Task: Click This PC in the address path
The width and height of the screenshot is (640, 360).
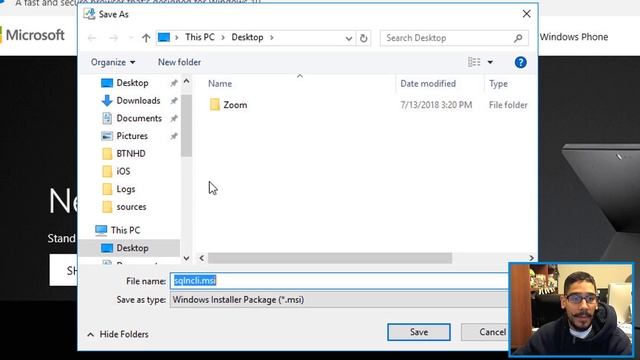Action: 200,37
